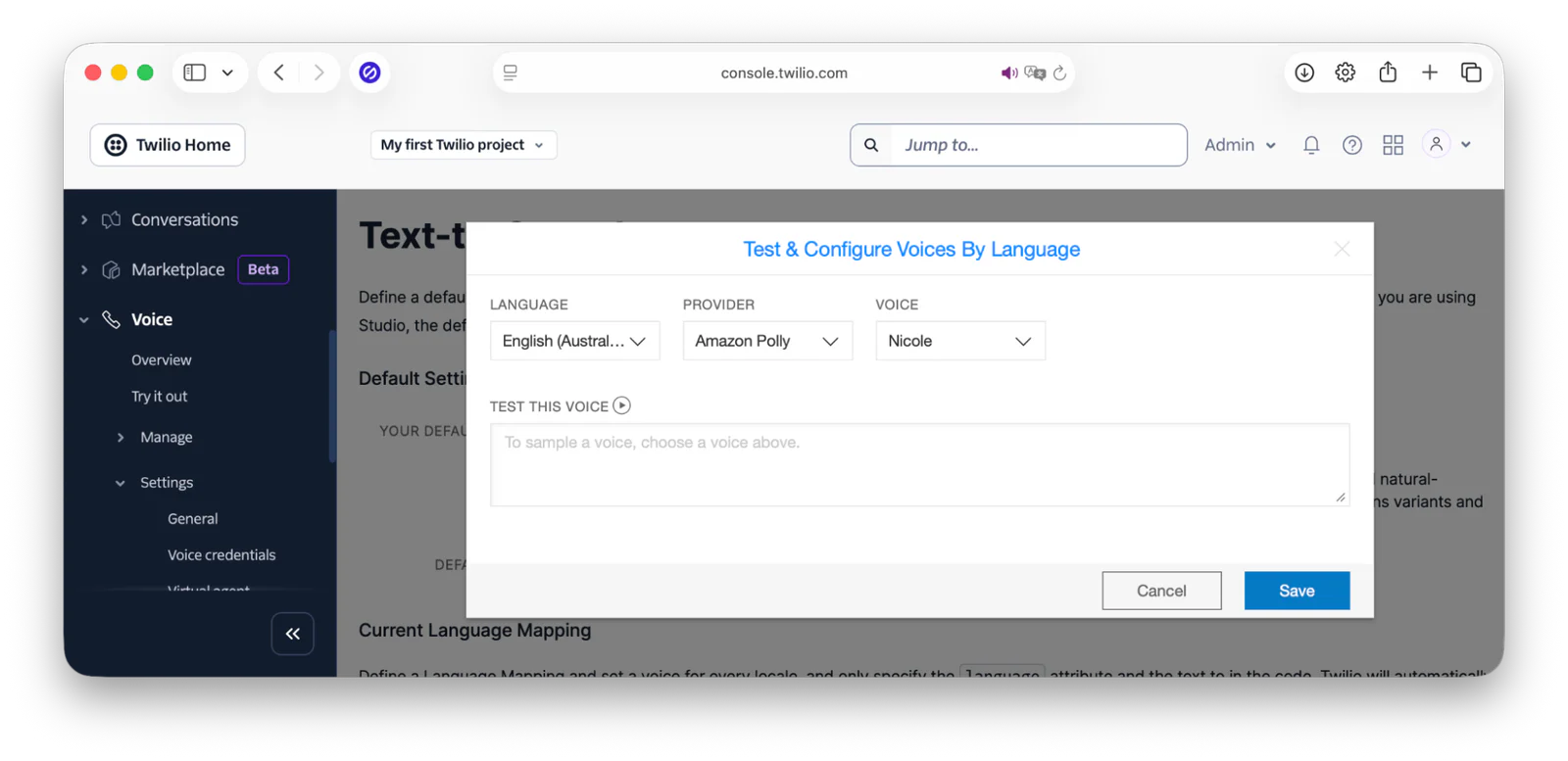Click the Beta badge next to Marketplace
This screenshot has height=761, width=1568.
coord(263,269)
